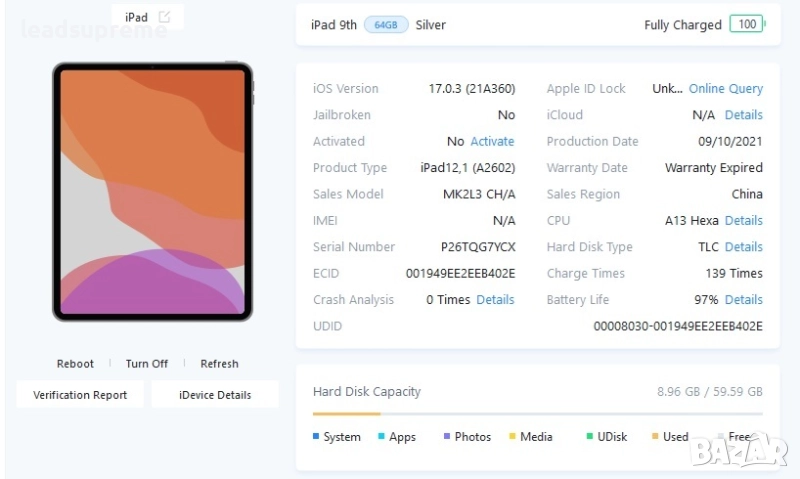Click the hard disk capacity usage bar
The image size is (800, 479).
[x=538, y=414]
